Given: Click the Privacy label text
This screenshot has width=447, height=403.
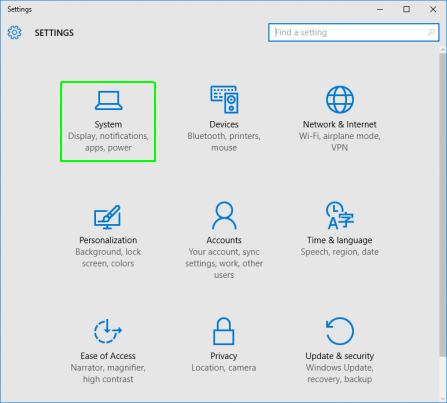Looking at the screenshot, I should pos(224,356).
